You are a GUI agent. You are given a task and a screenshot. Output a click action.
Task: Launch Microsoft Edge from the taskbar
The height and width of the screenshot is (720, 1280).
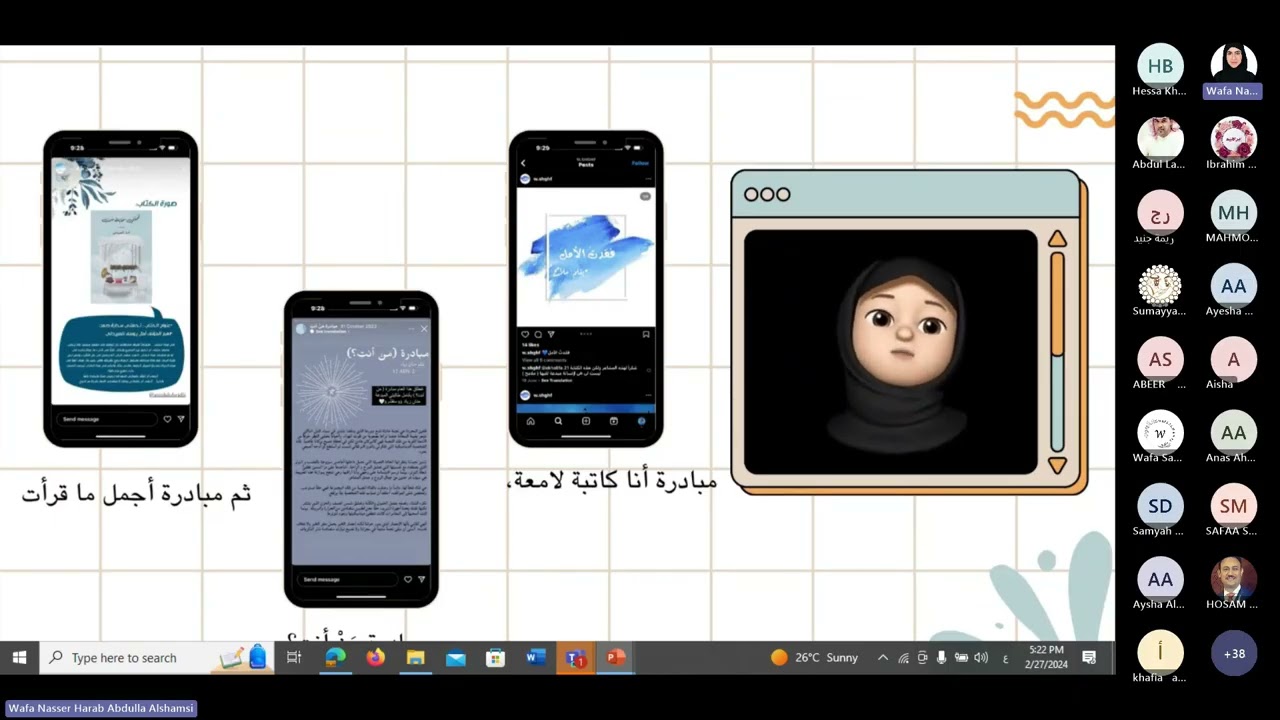[x=335, y=657]
